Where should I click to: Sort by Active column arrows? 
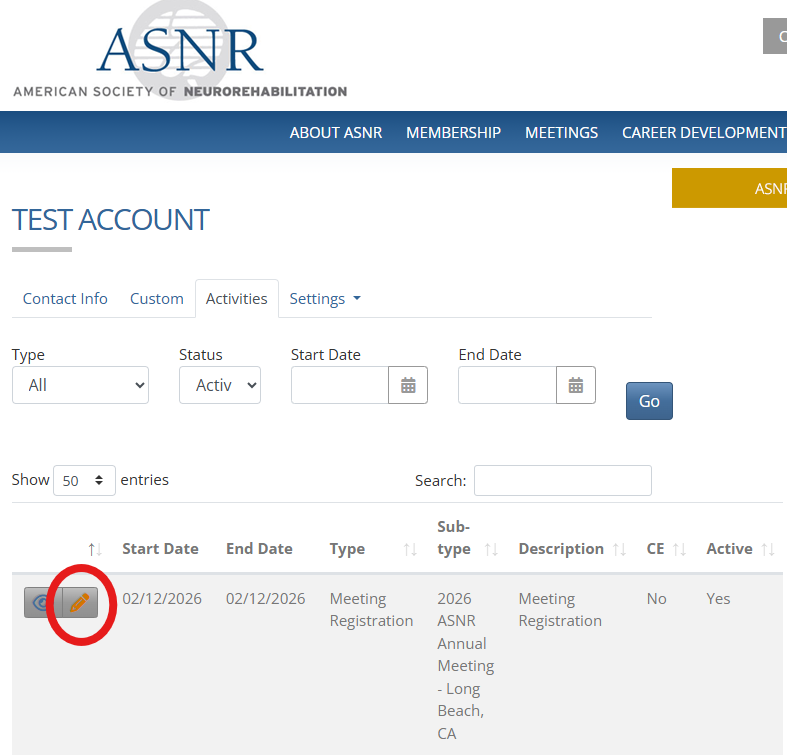768,549
